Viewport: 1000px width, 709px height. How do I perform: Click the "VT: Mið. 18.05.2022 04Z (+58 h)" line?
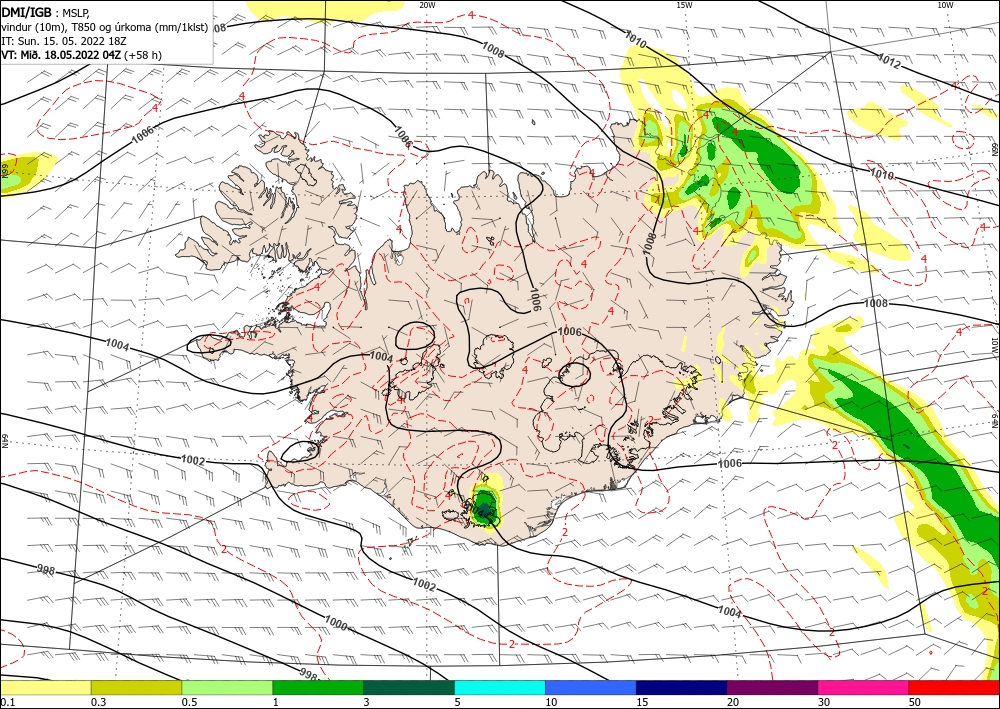82,55
